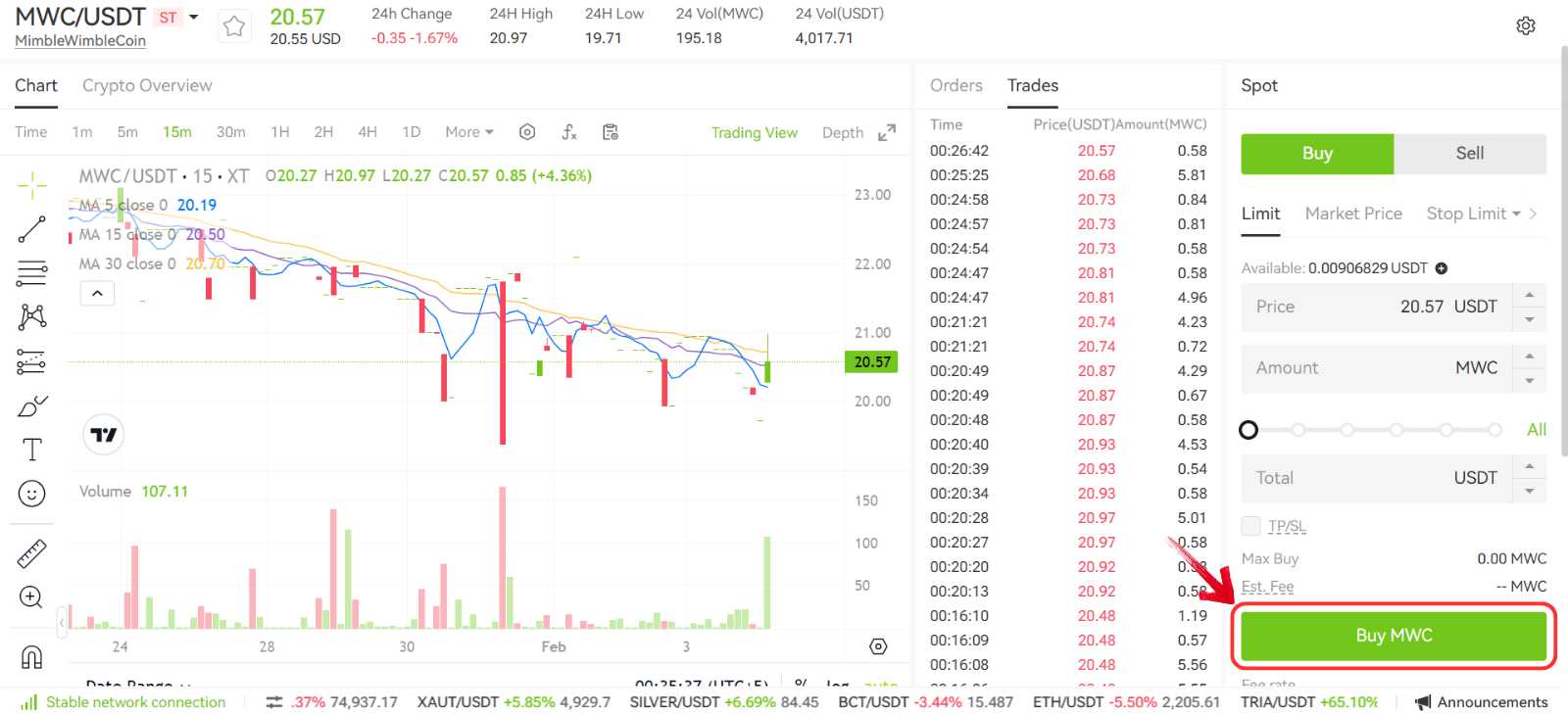Expand chart to fullscreen
The image size is (1568, 714).
point(887,132)
